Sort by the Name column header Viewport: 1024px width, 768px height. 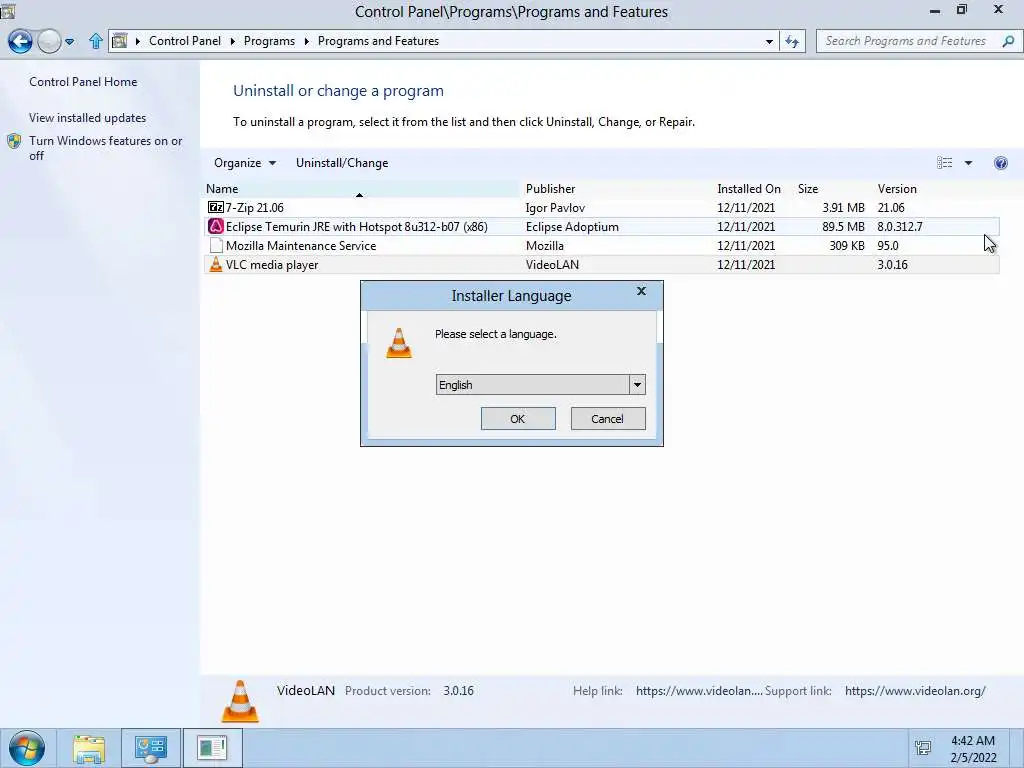361,189
